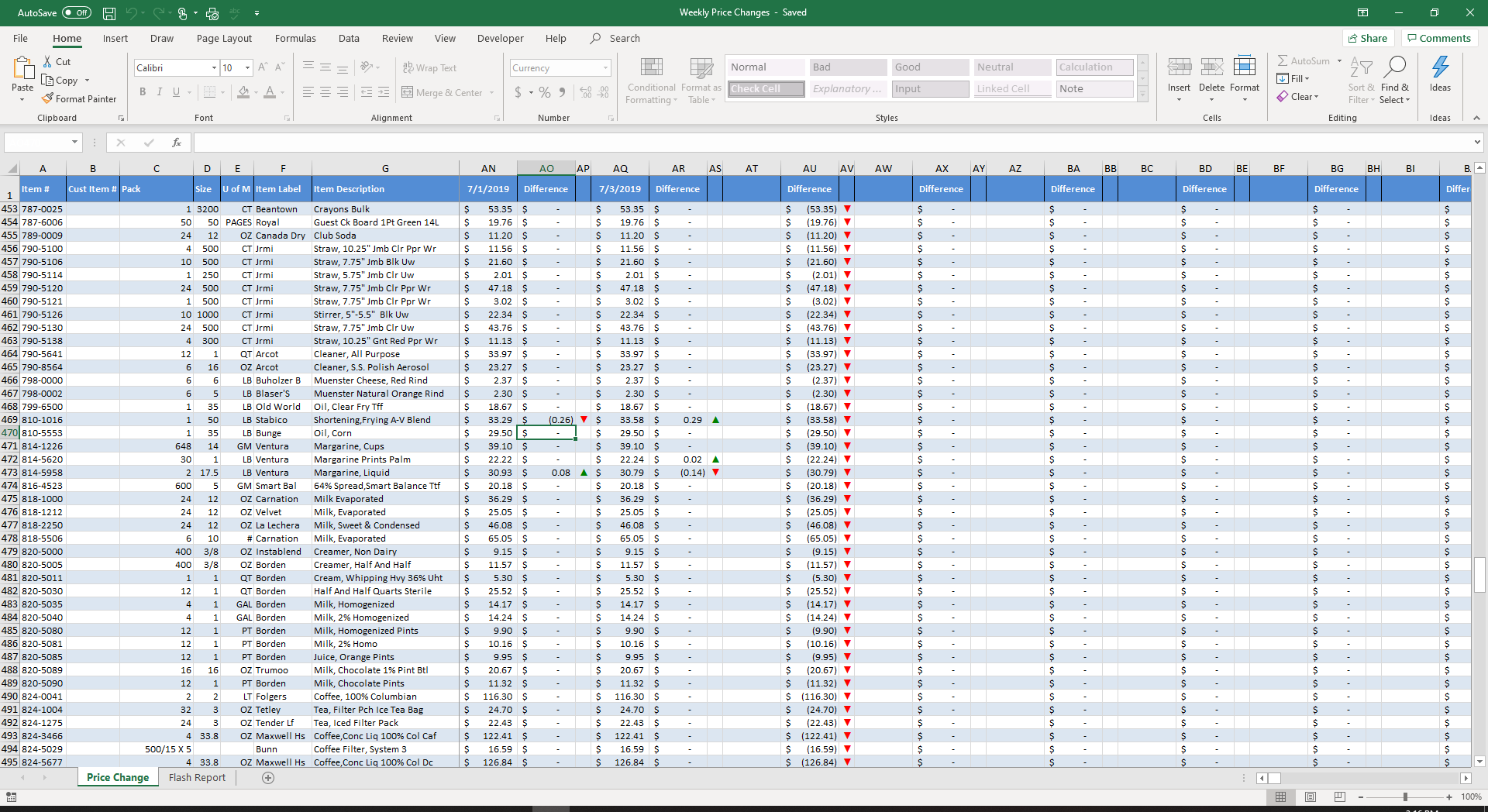The image size is (1488, 812).
Task: Add a new sheet plus icon
Action: pyautogui.click(x=268, y=778)
